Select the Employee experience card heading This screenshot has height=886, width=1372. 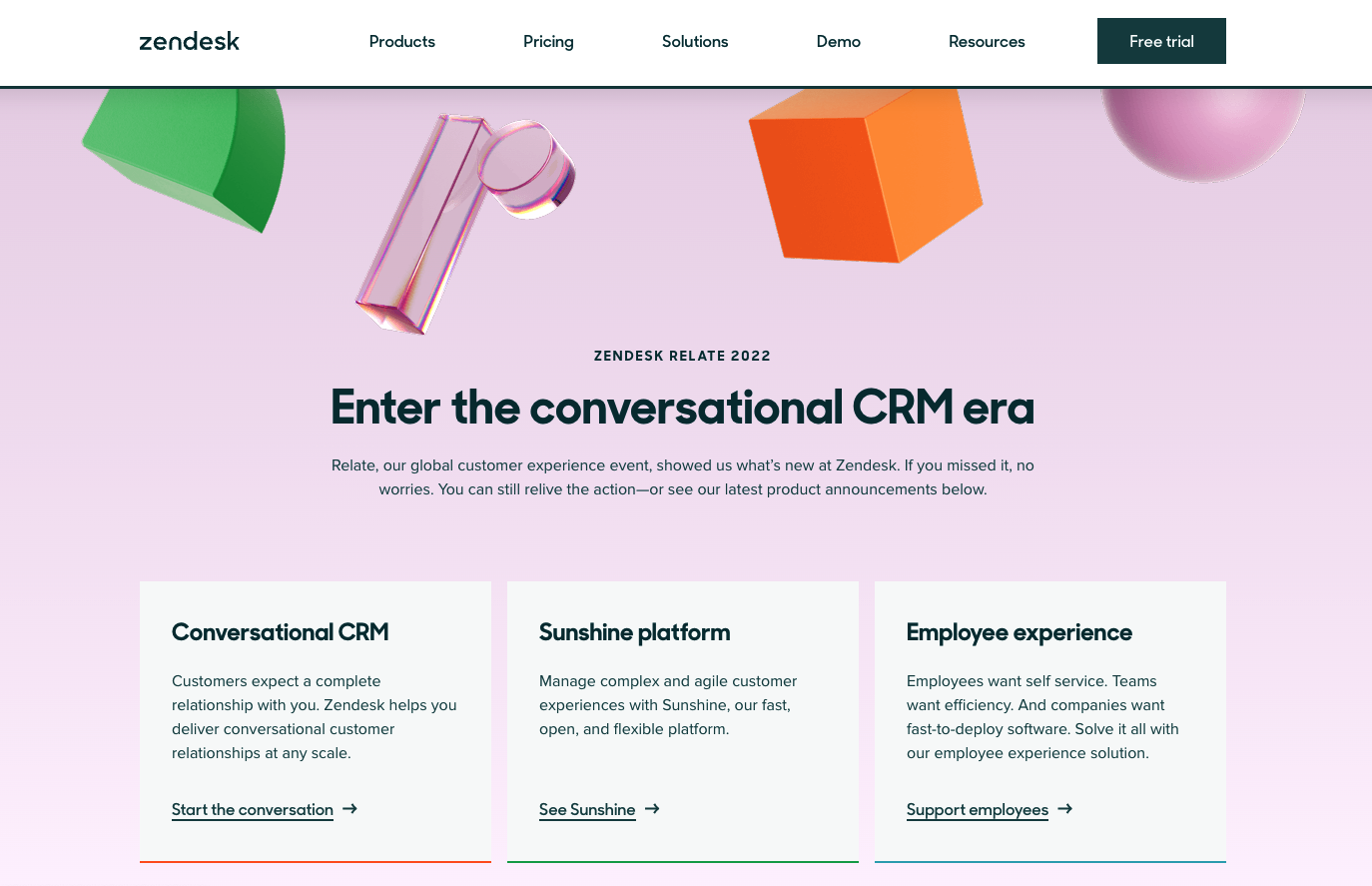pyautogui.click(x=1020, y=632)
